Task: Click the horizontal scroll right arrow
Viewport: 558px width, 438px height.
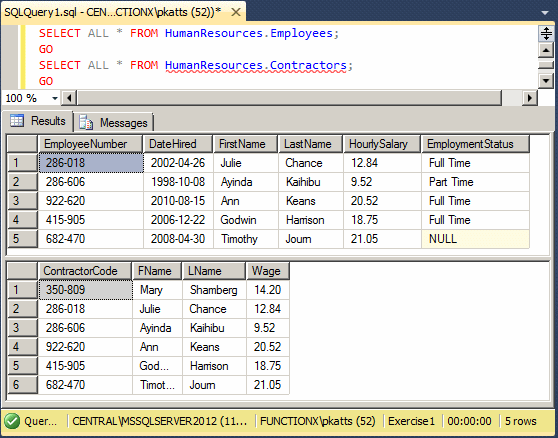Action: pos(530,98)
